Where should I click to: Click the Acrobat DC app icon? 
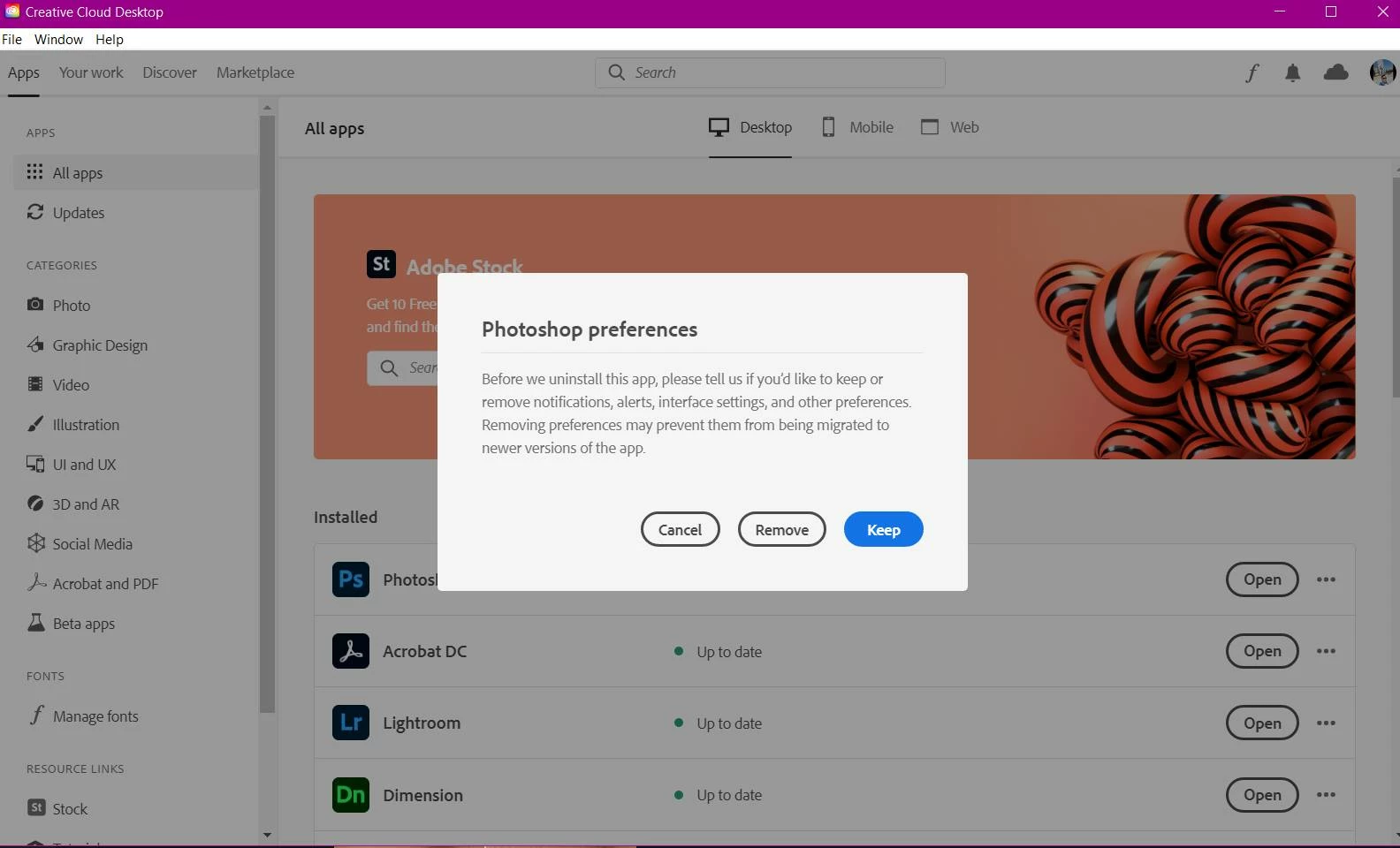click(x=351, y=651)
